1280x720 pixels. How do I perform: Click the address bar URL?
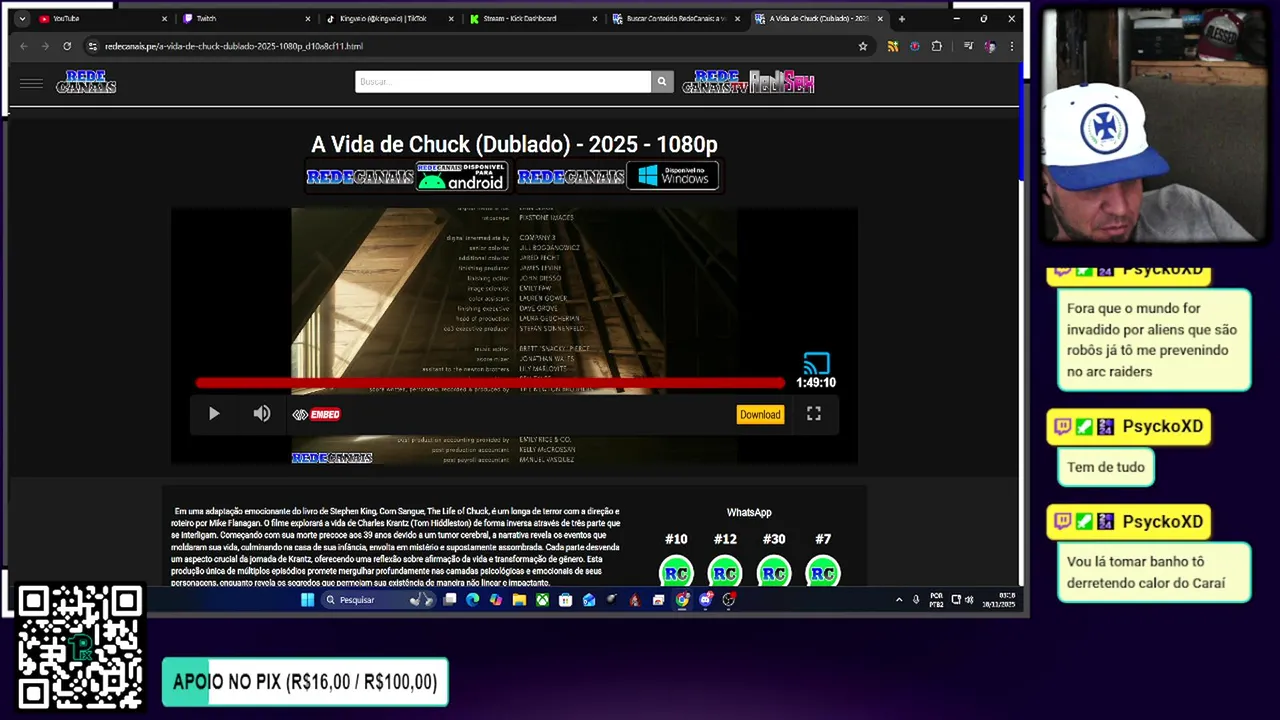234,46
